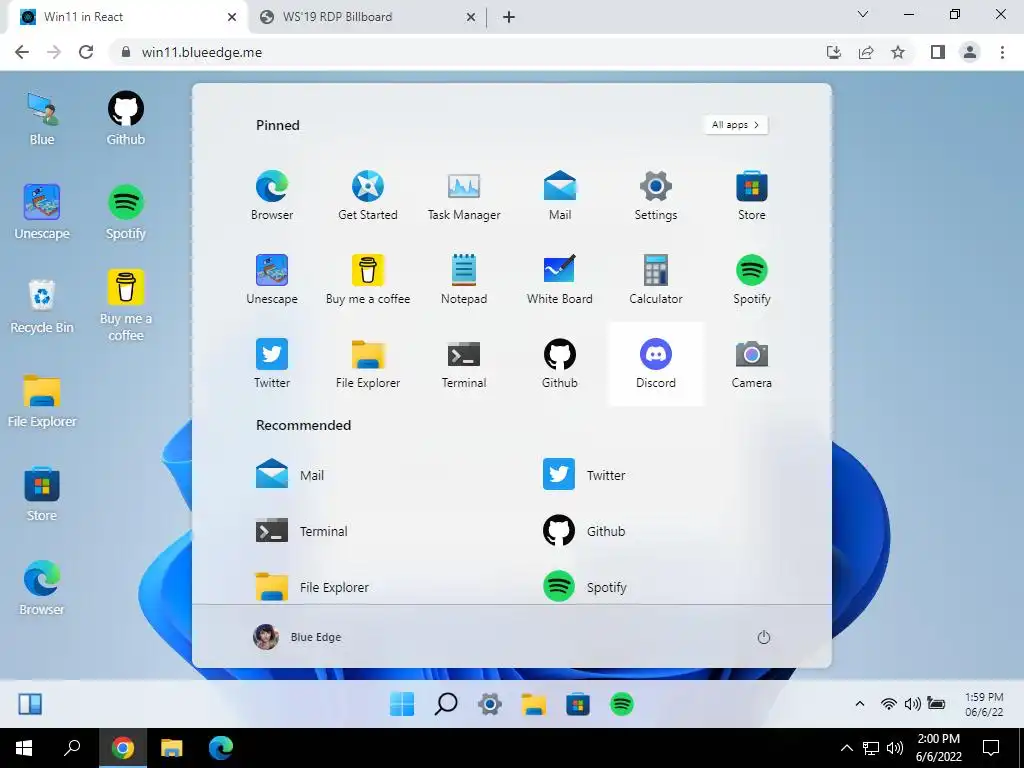Open Store desktop shortcut
The width and height of the screenshot is (1024, 768).
42,494
